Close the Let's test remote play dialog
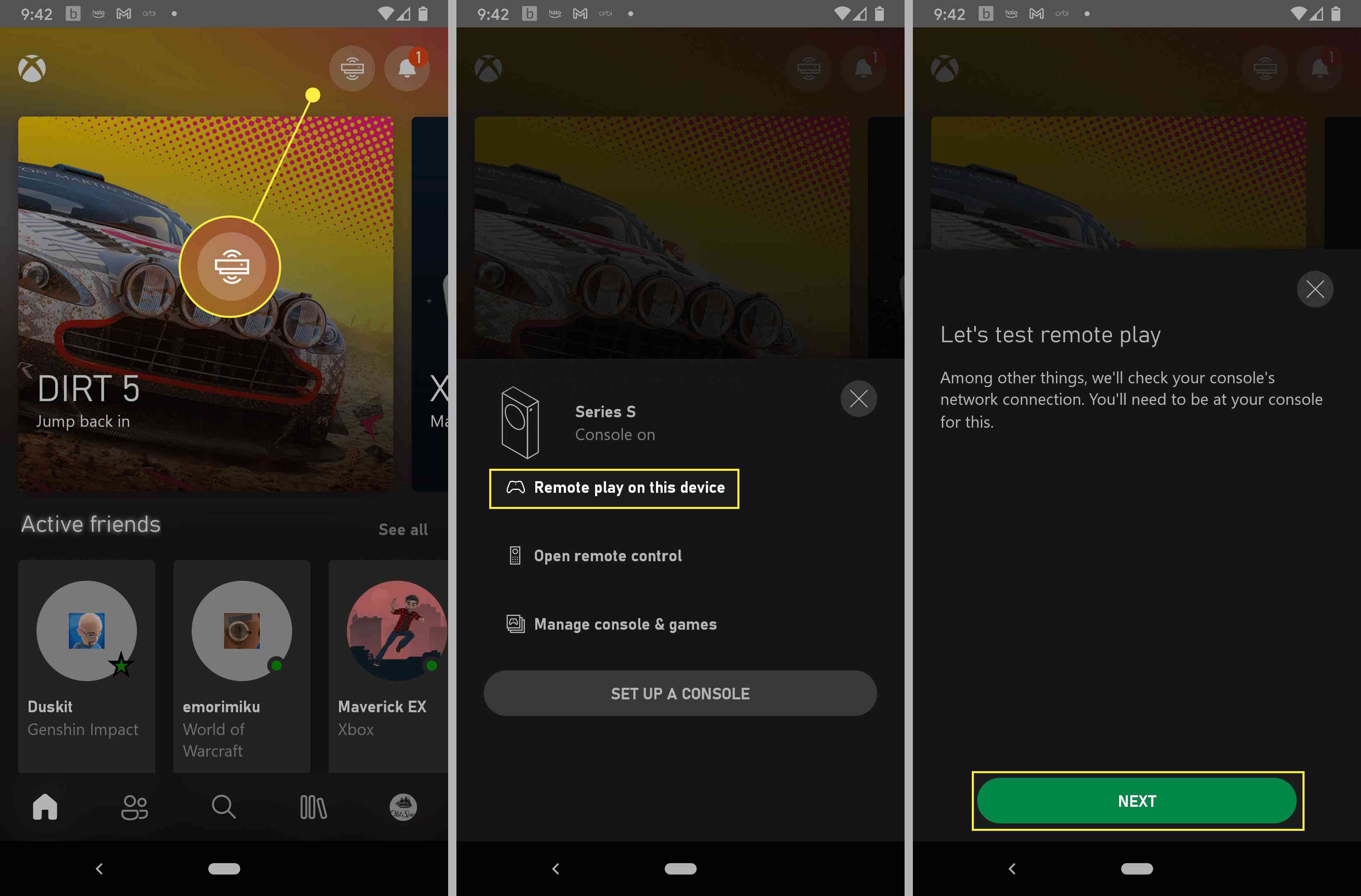Image resolution: width=1361 pixels, height=896 pixels. point(1315,289)
